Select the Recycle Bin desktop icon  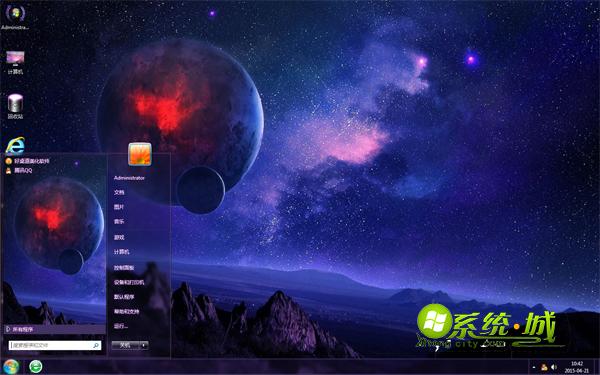tap(15, 106)
